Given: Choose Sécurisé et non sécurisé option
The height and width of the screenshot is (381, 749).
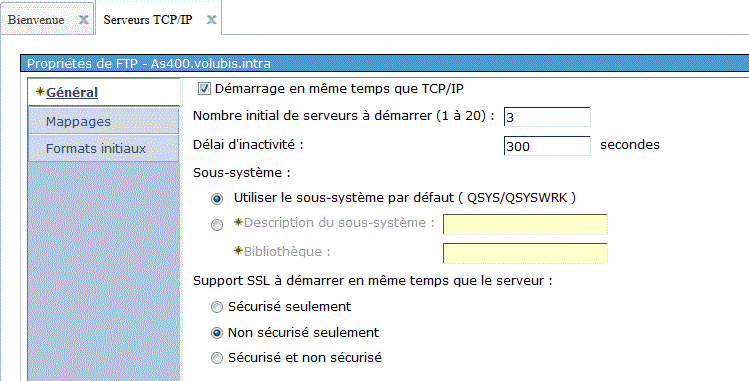Looking at the screenshot, I should [x=217, y=358].
